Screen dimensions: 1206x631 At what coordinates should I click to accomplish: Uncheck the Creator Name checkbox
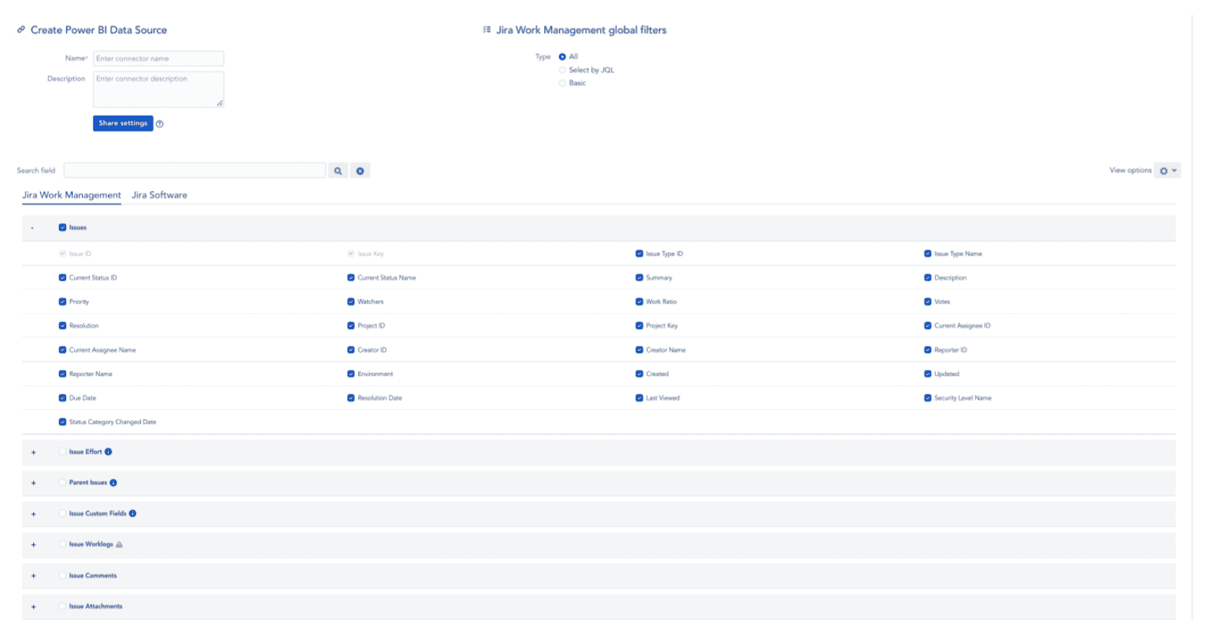click(x=639, y=350)
